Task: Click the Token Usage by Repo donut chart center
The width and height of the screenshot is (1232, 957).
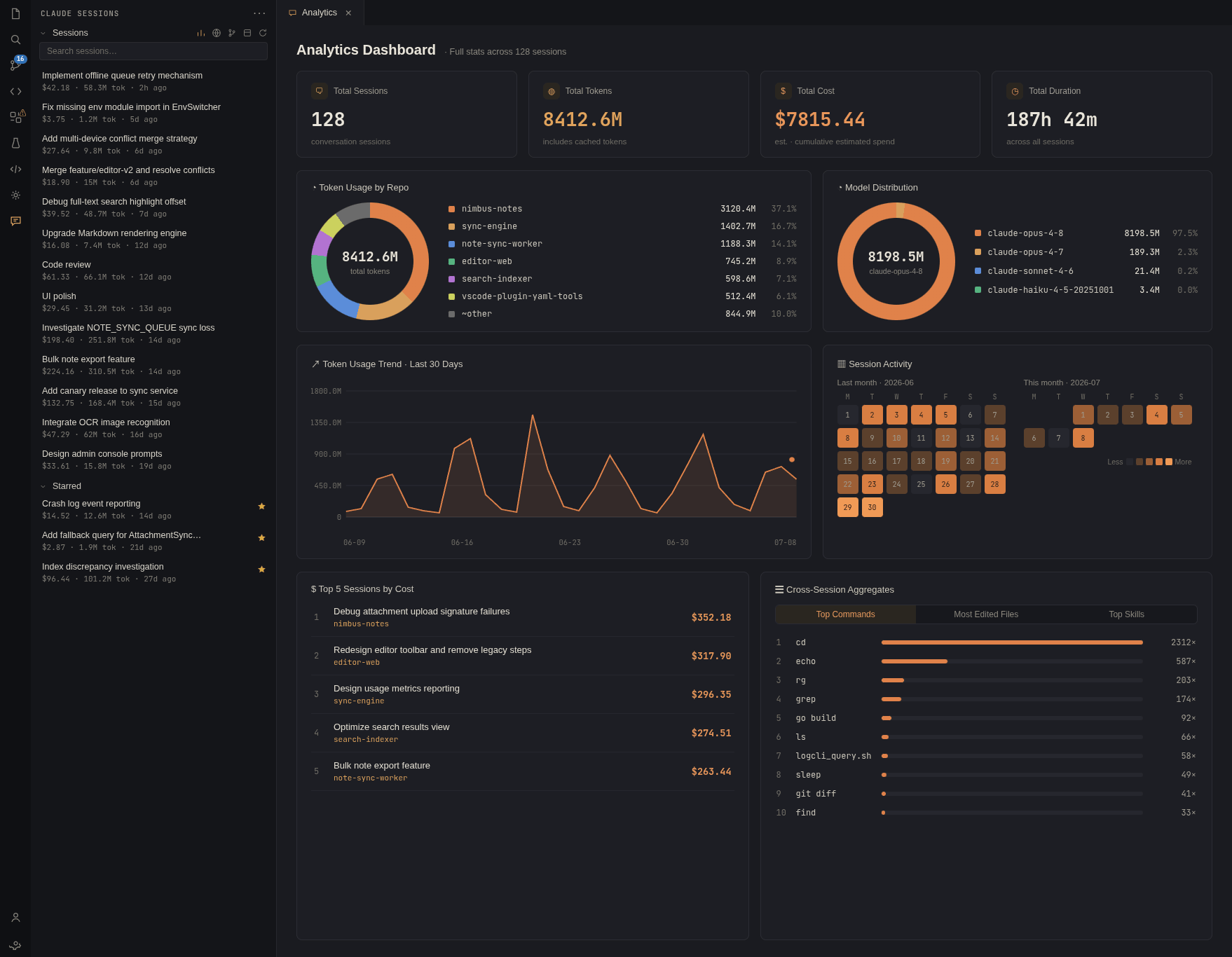Action: pos(370,261)
